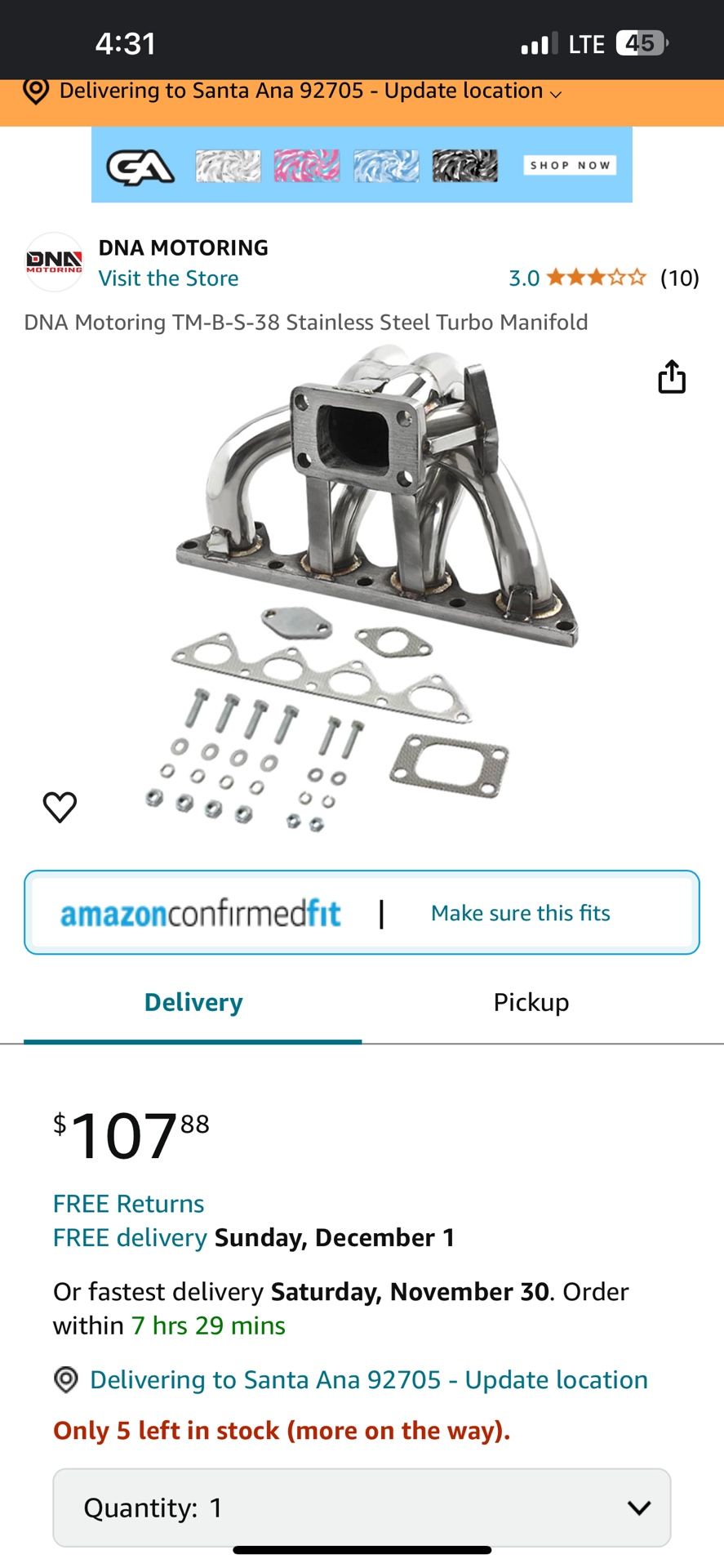
Task: Tap SHOP NOW in banner ad
Action: click(x=570, y=165)
